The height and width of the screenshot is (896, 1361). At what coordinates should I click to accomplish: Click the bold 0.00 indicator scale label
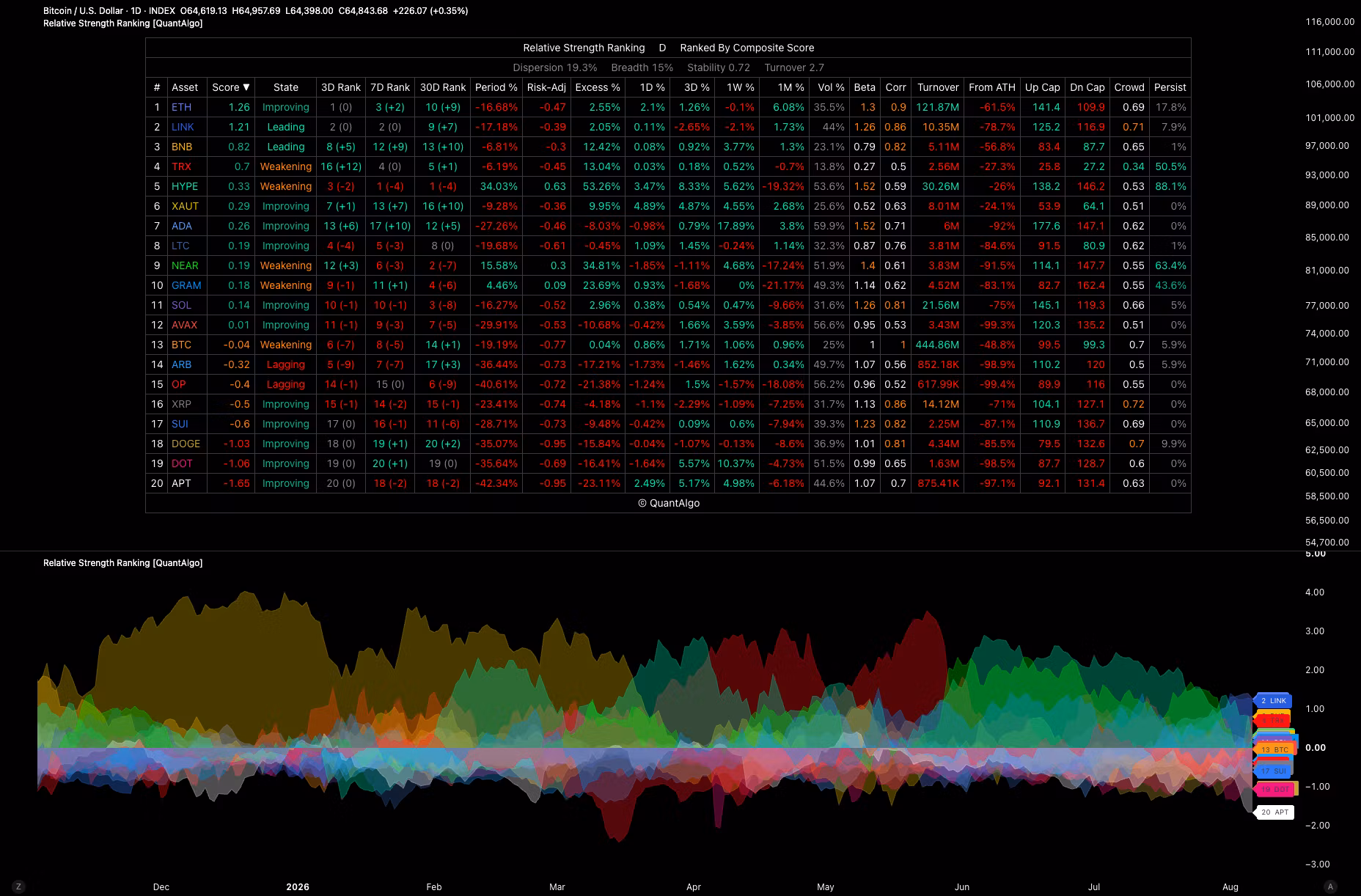1316,748
